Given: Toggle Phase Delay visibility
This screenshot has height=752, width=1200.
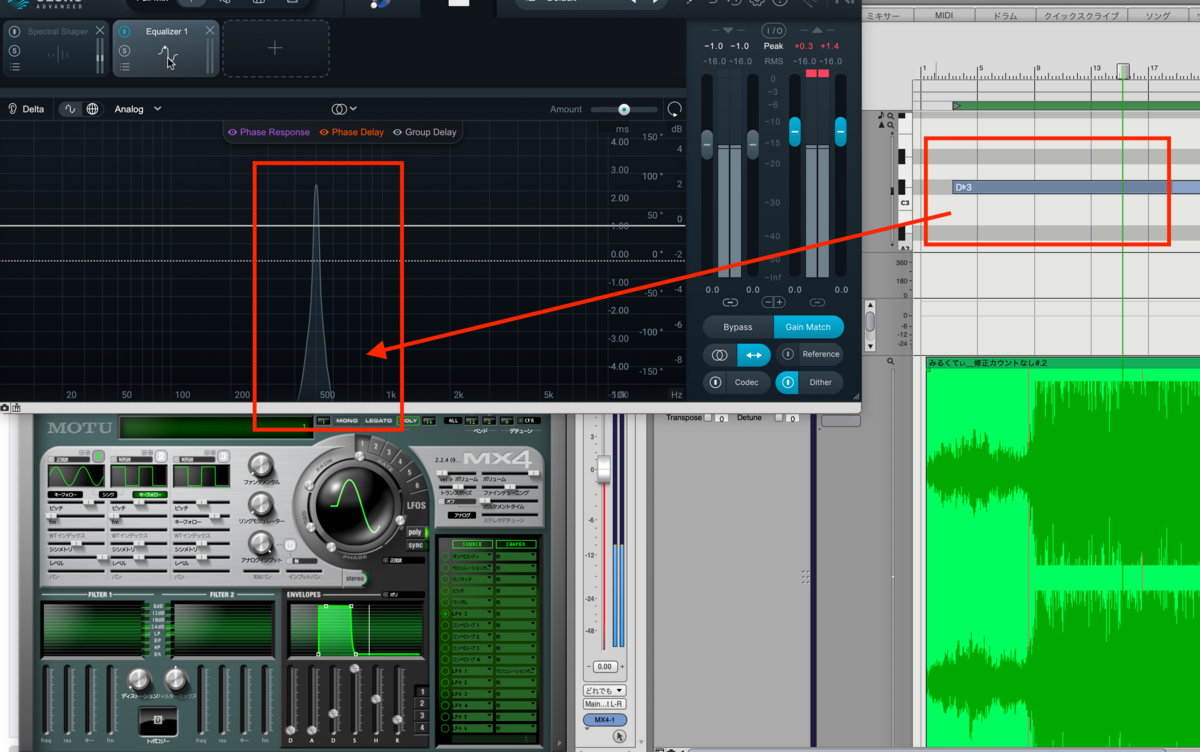Looking at the screenshot, I should (351, 132).
